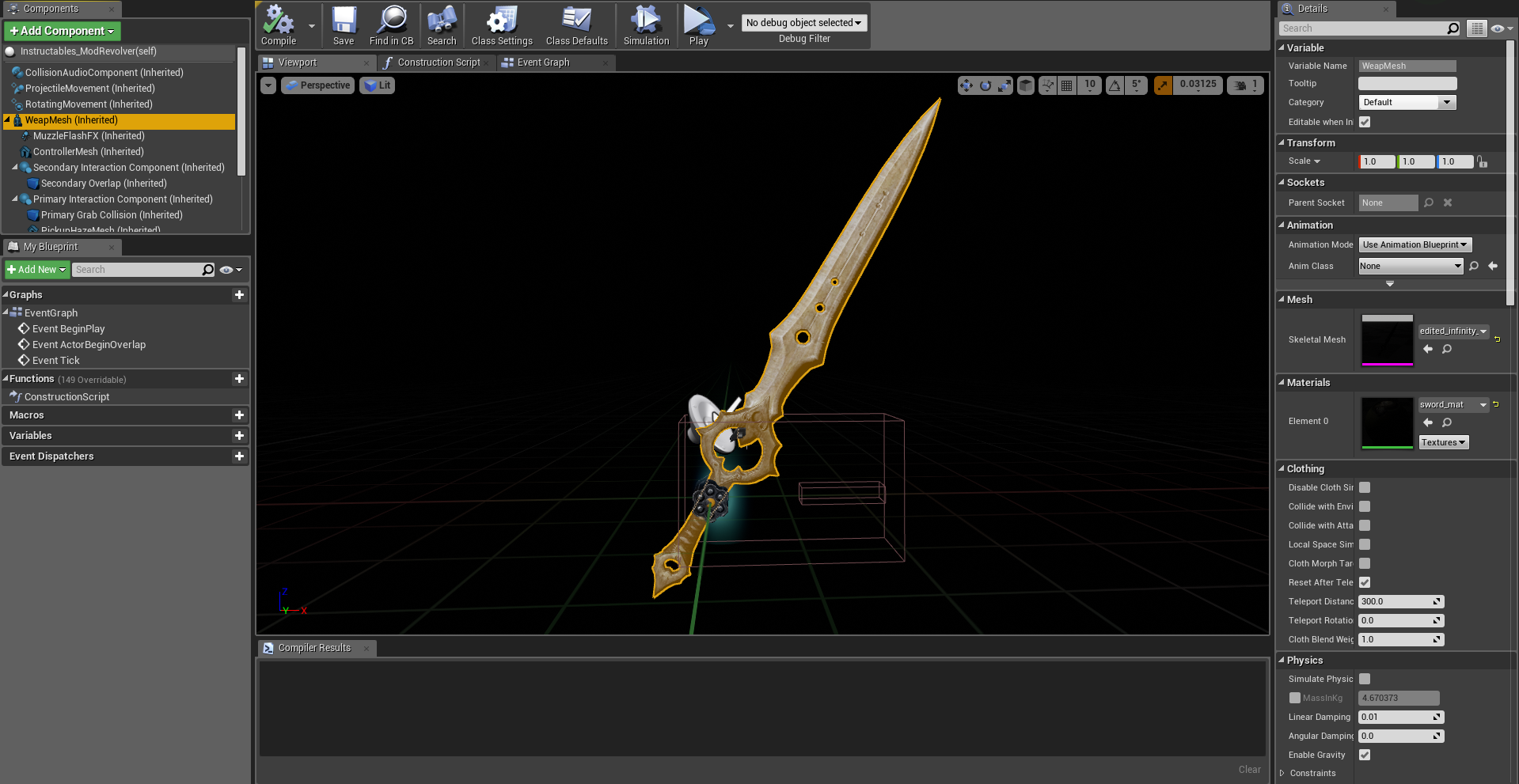The height and width of the screenshot is (784, 1519).
Task: Select the scale gizmo tool in viewport
Action: 1004,85
